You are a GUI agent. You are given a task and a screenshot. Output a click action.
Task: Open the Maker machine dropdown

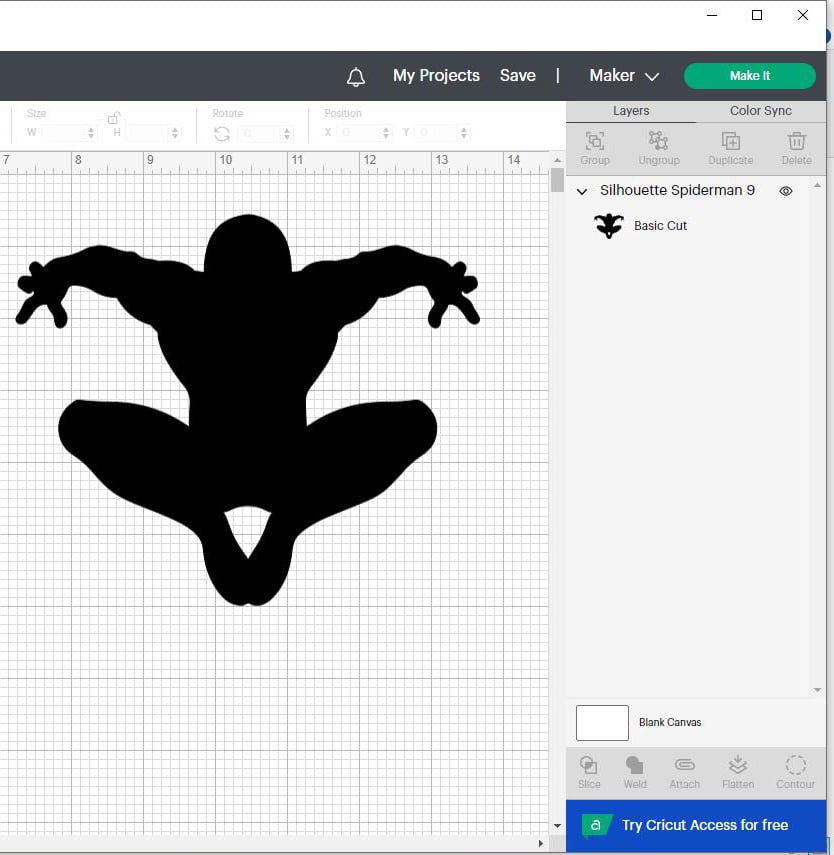click(624, 75)
